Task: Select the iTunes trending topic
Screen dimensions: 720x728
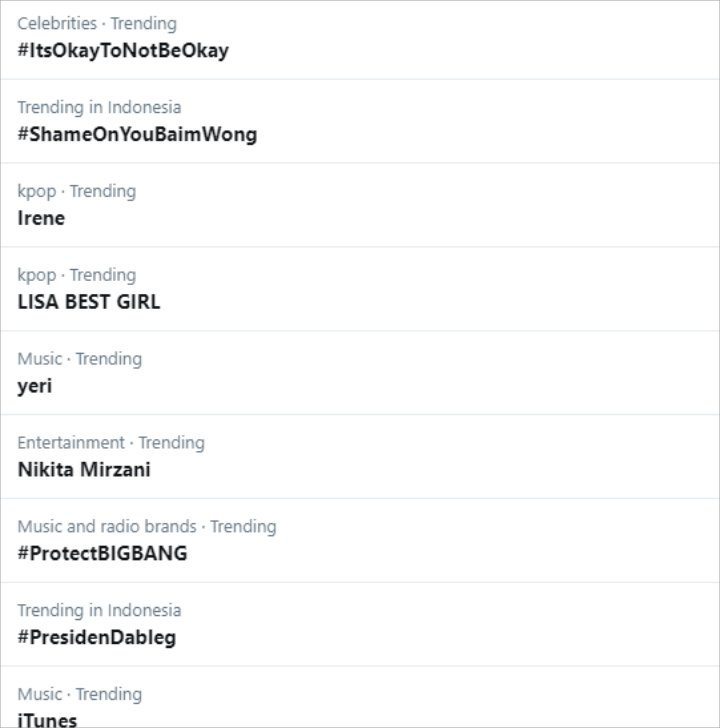Action: [x=47, y=719]
